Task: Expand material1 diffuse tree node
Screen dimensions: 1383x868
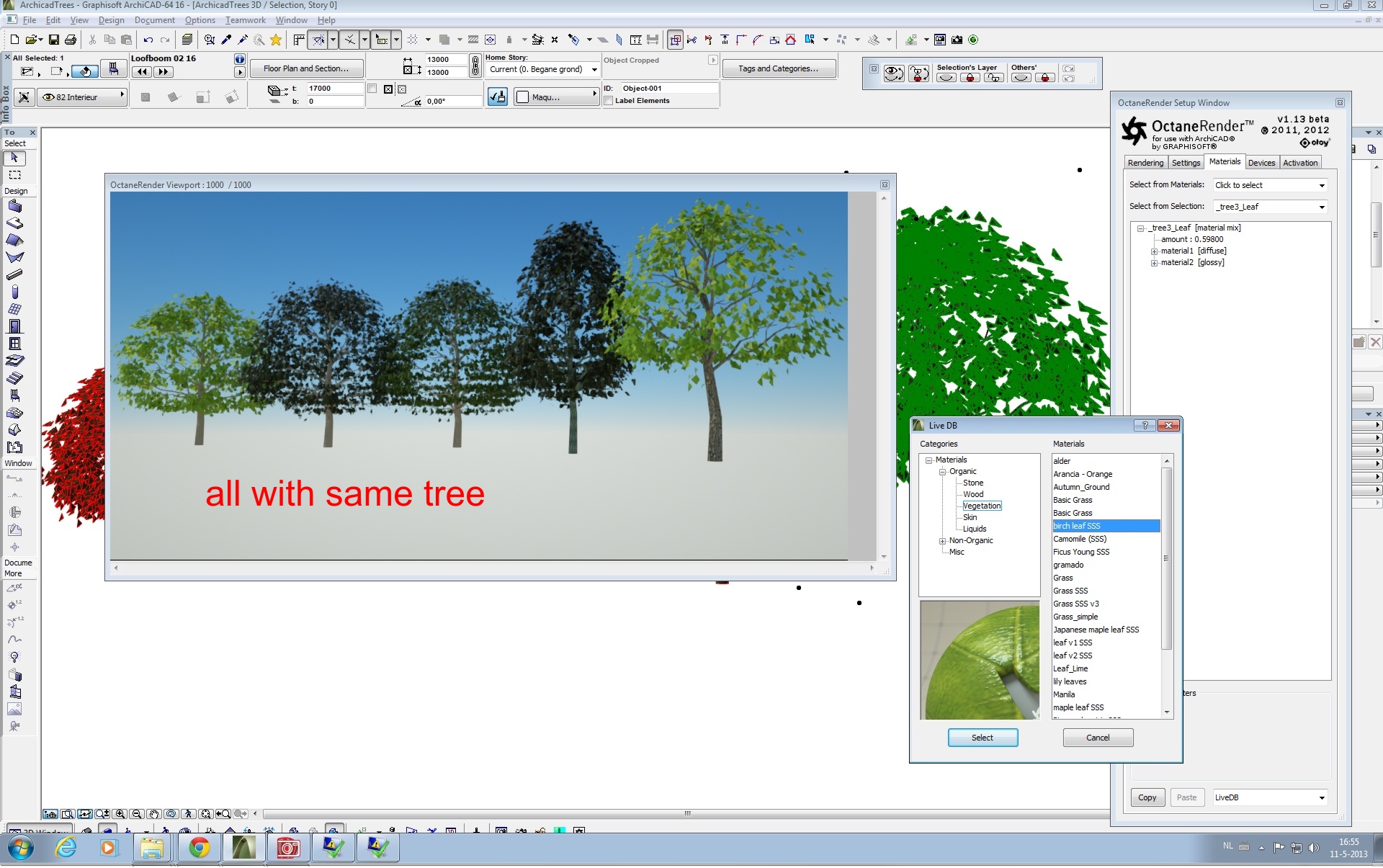Action: pos(1154,251)
